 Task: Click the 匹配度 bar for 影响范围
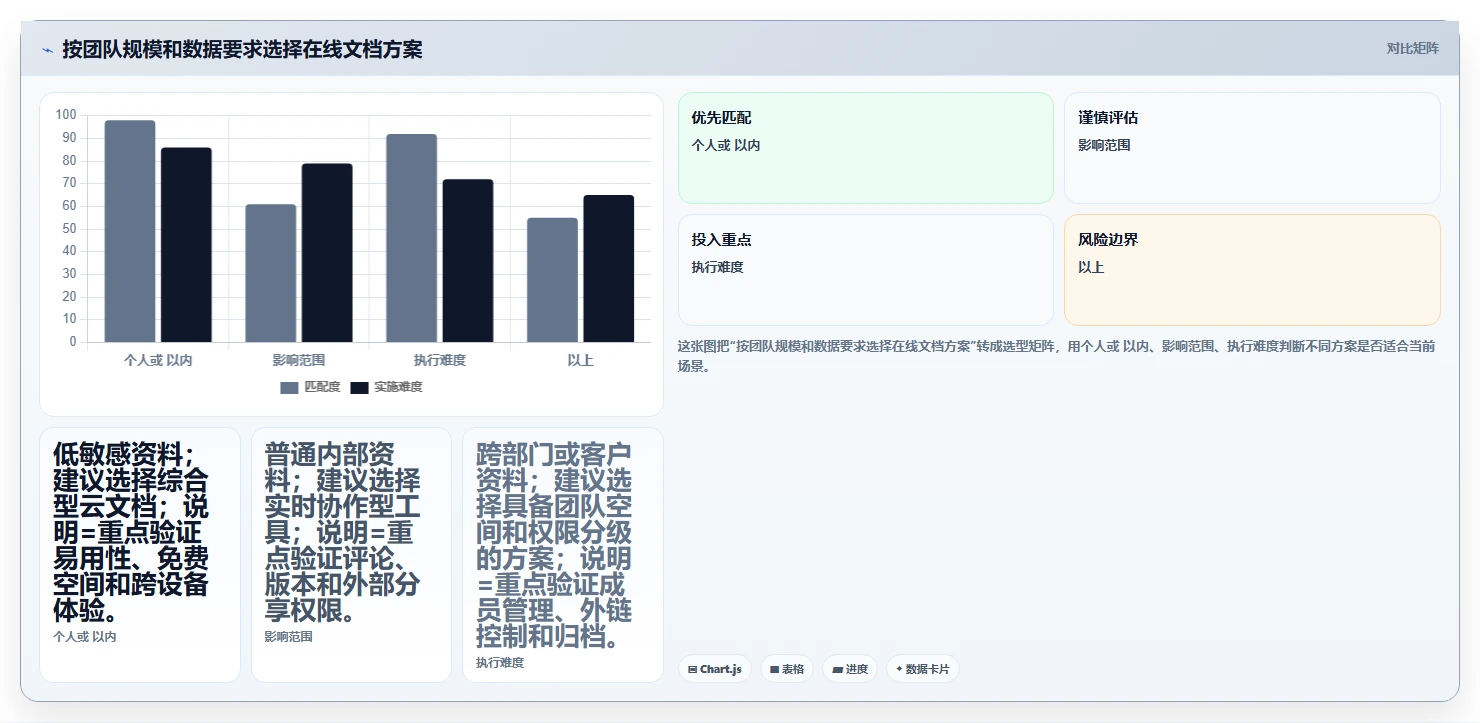[x=271, y=273]
